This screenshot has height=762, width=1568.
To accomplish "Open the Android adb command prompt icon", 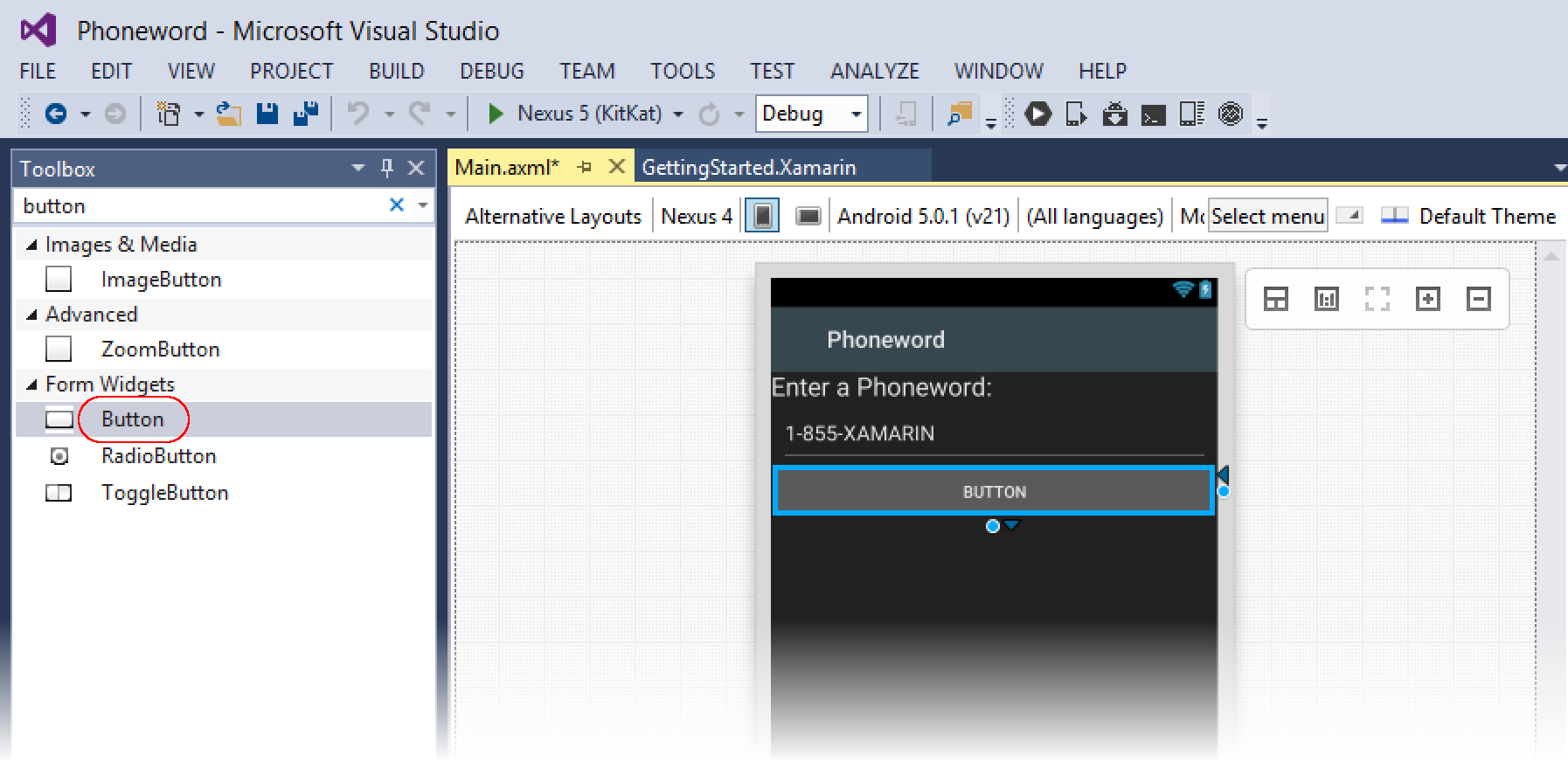I will (1153, 114).
